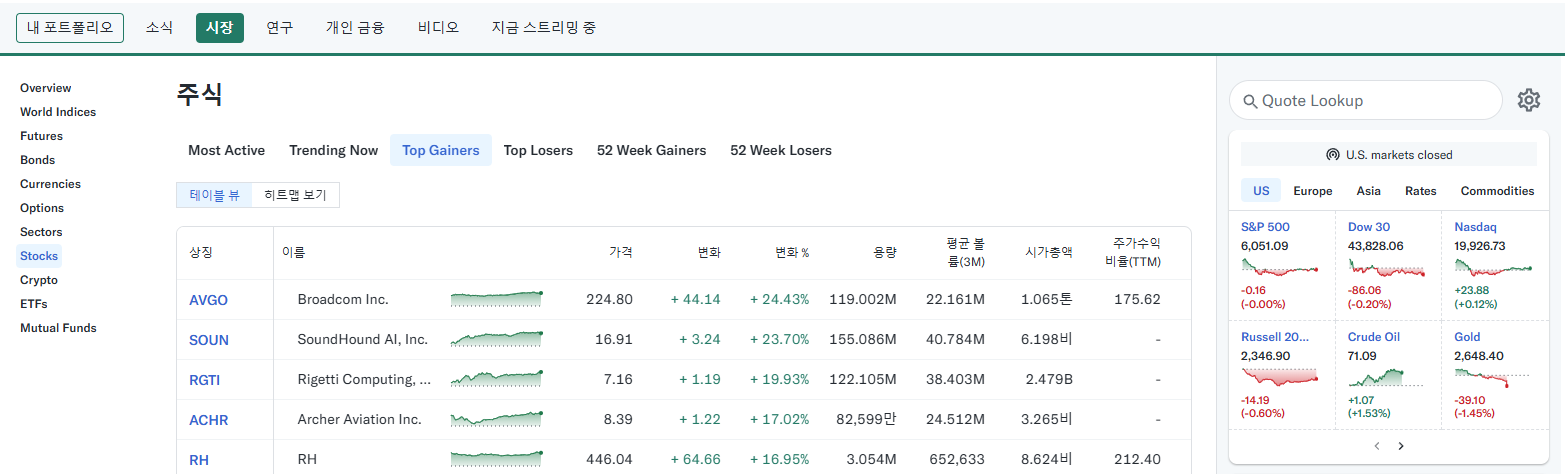Open the 개인 금융 personal finance menu
Viewport: 1565px width, 474px height.
point(355,27)
